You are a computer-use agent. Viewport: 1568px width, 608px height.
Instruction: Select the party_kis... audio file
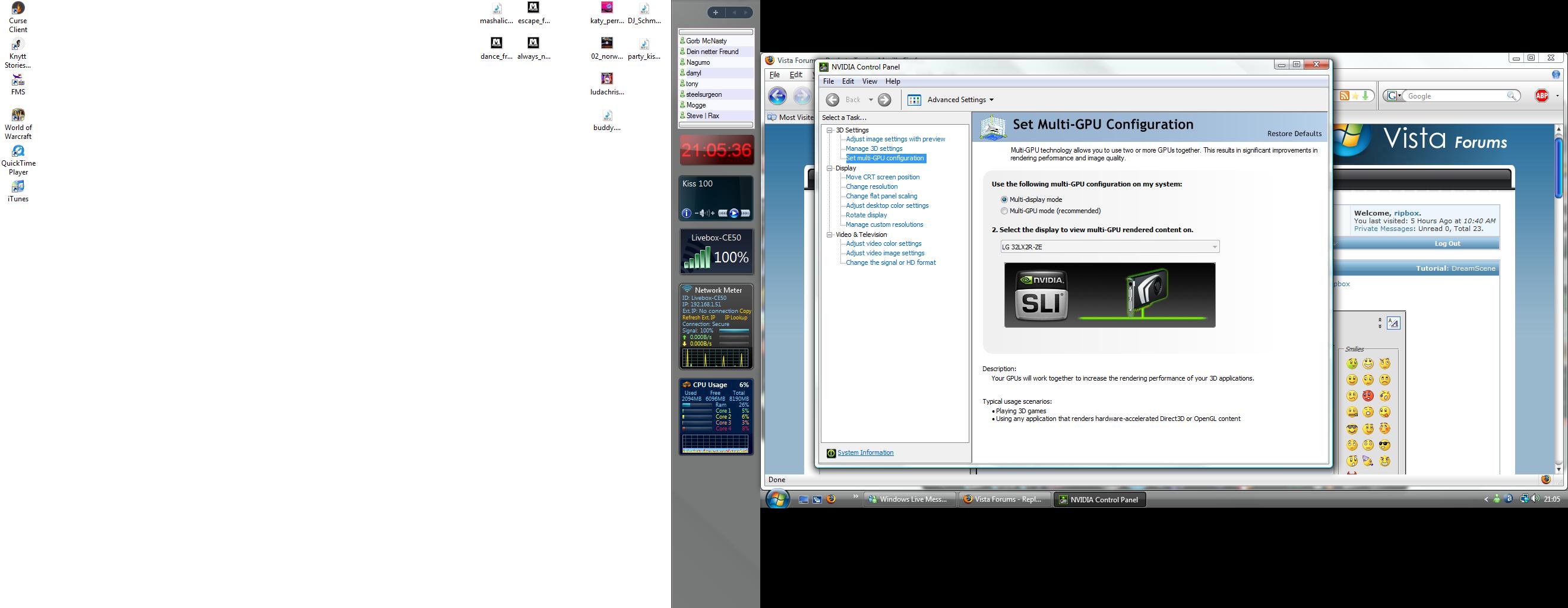click(644, 49)
